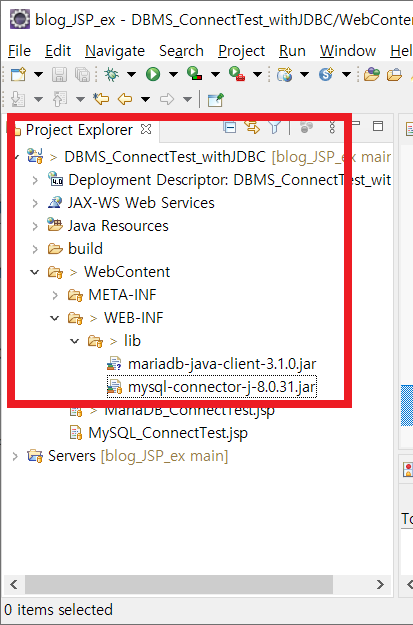The width and height of the screenshot is (413, 625).
Task: Click the Project Explorer filter icon
Action: [275, 127]
